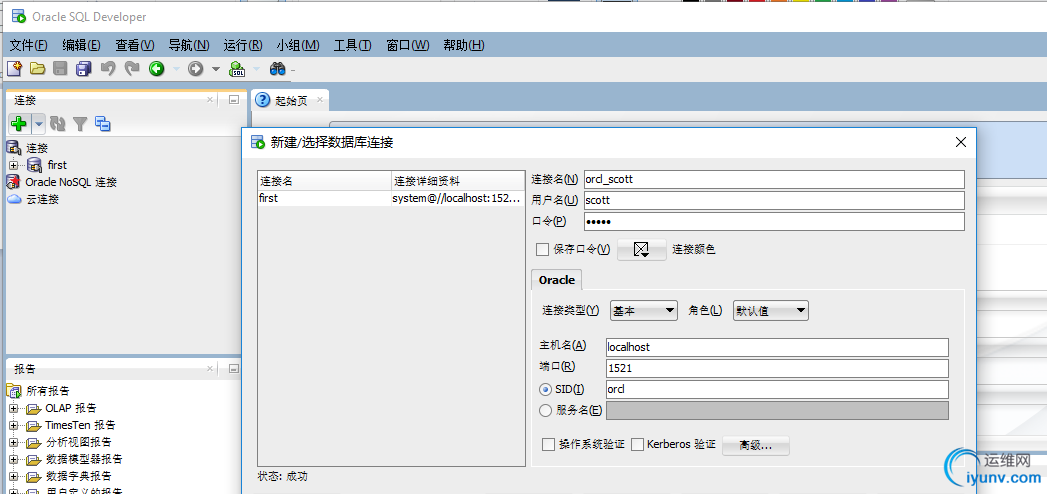
Task: Click the green Back navigation arrow
Action: point(156,68)
